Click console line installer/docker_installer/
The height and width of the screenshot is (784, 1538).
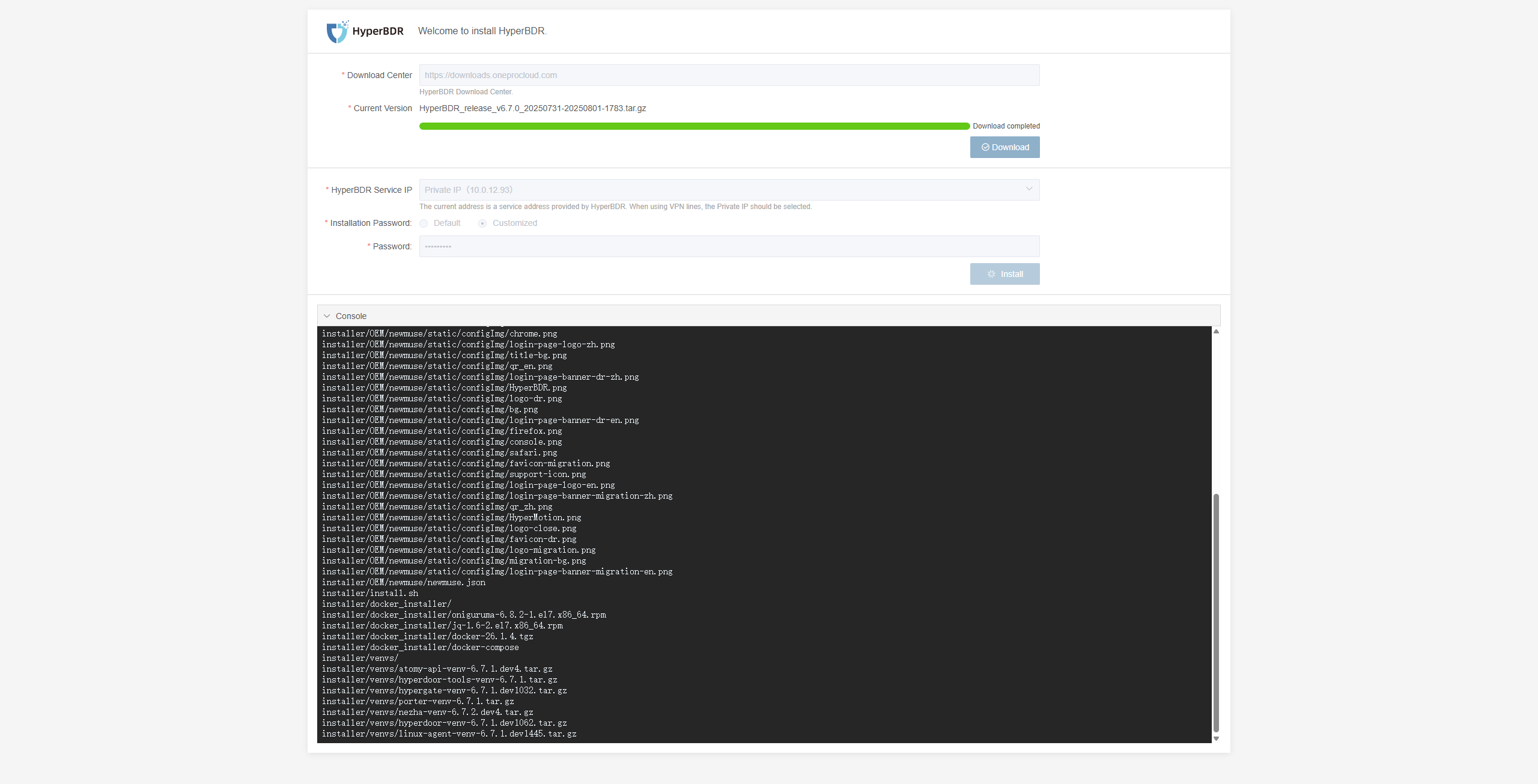[387, 604]
